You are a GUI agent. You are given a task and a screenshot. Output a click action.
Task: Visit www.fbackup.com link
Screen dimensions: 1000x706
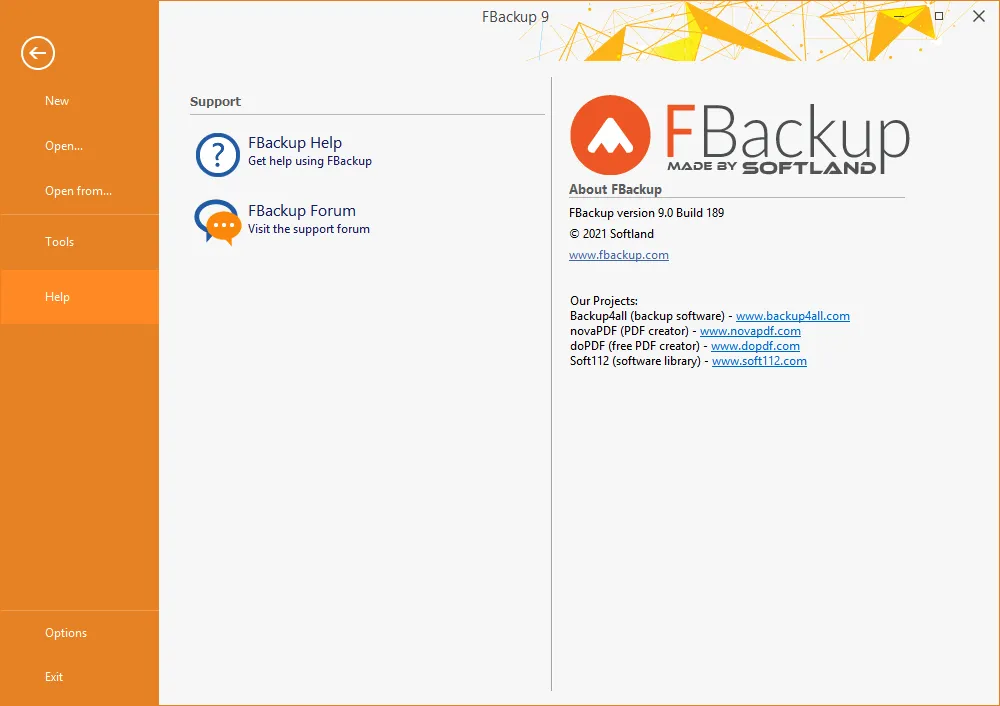point(618,254)
